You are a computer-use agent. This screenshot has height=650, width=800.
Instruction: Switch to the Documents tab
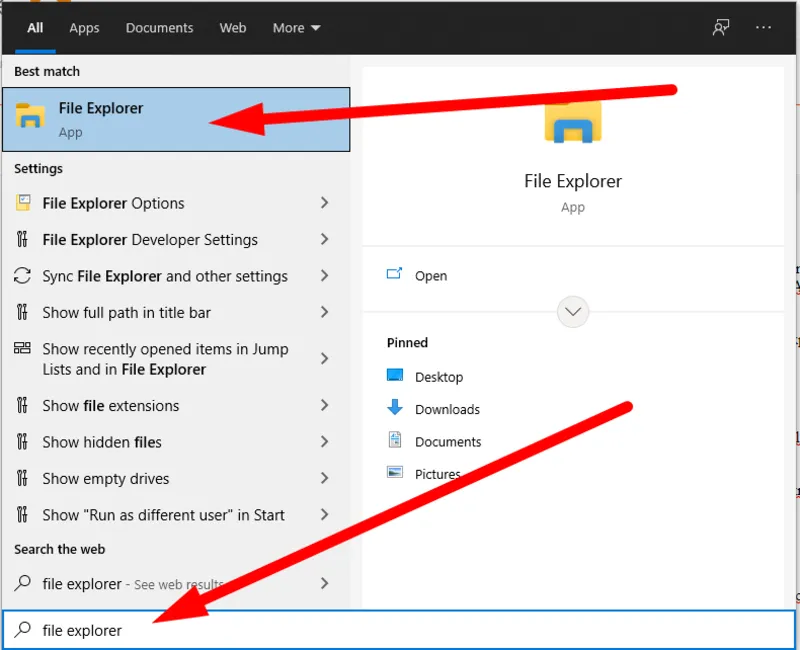click(160, 28)
